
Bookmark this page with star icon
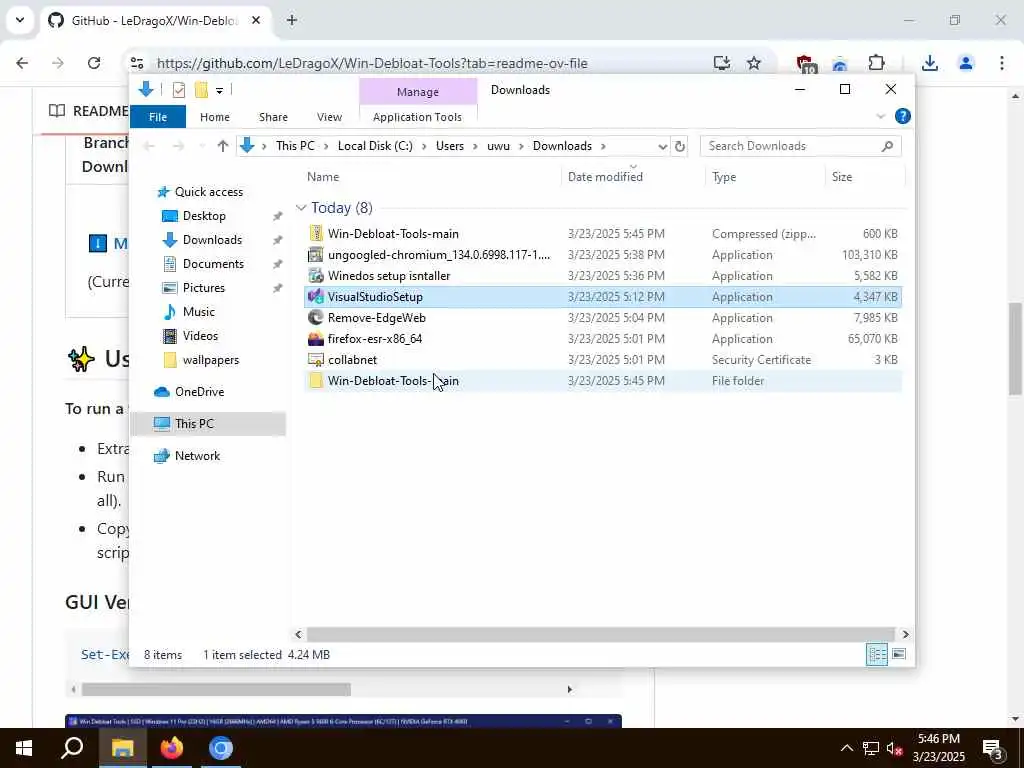pyautogui.click(x=754, y=63)
